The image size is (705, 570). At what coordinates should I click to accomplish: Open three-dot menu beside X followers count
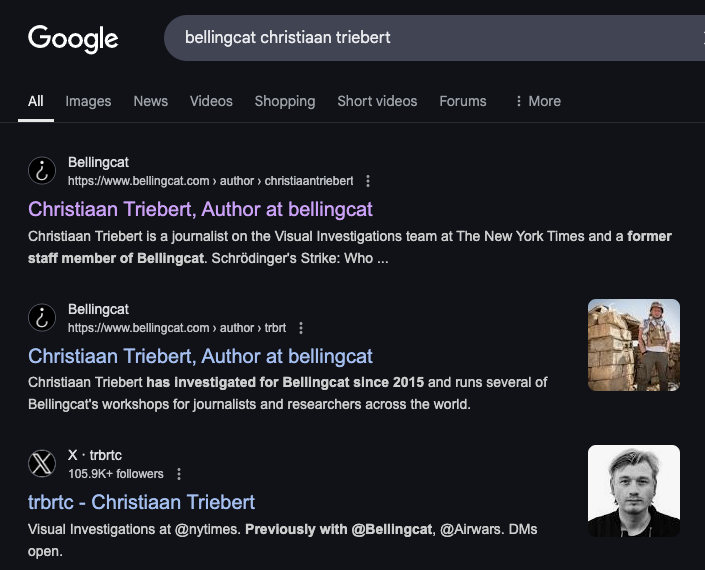[x=179, y=474]
